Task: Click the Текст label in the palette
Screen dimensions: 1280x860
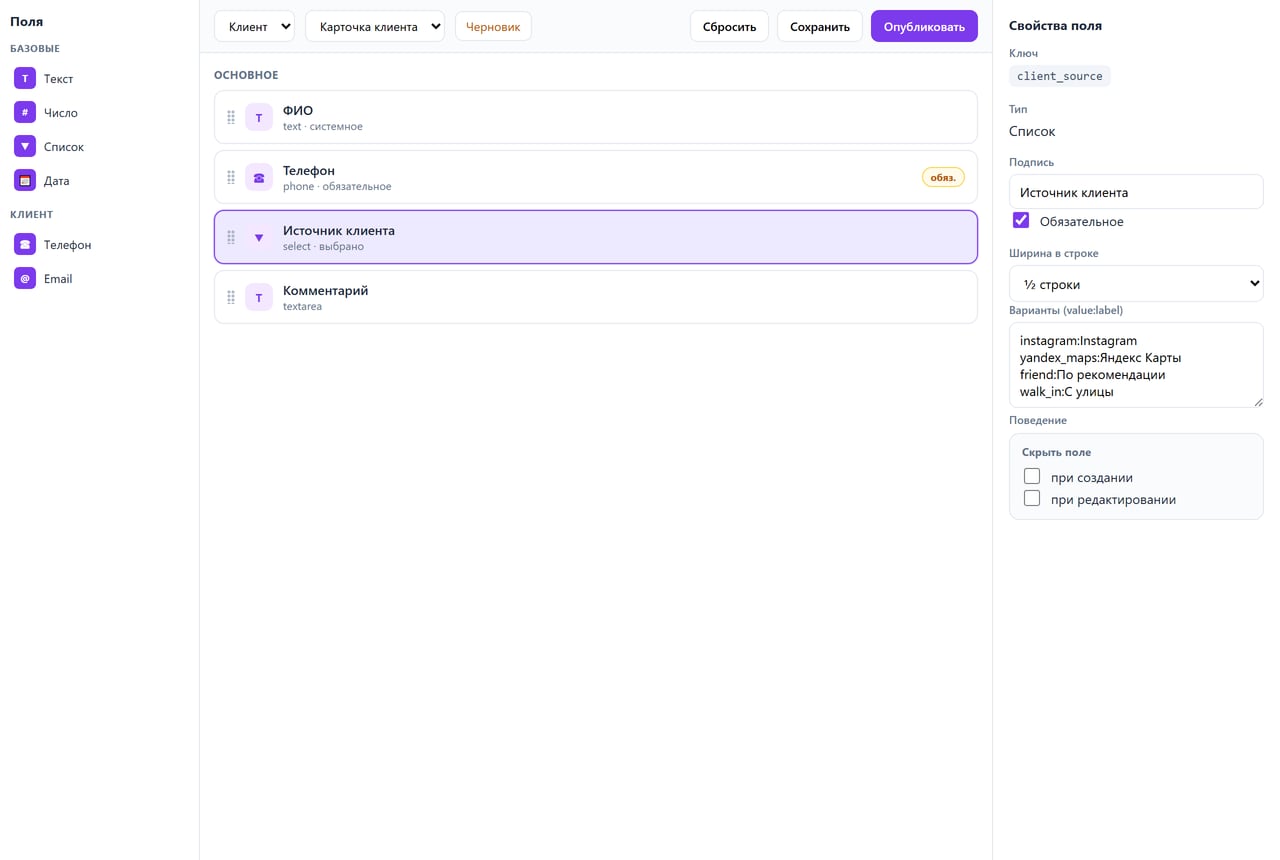Action: 58,79
